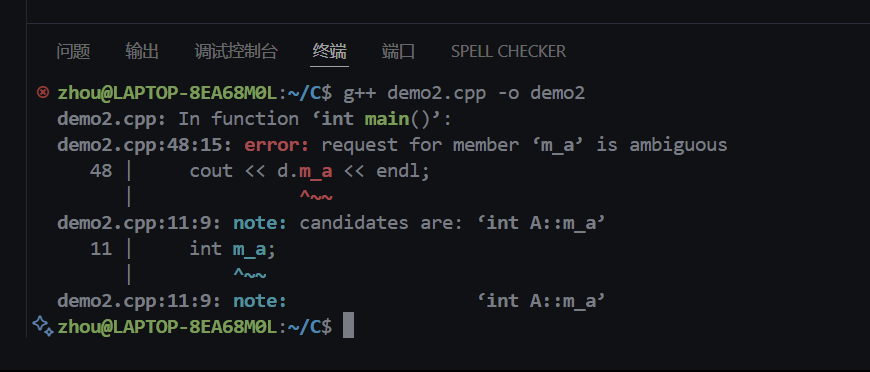The image size is (870, 372).
Task: Click the line number 11 in the output
Action: tap(101, 249)
